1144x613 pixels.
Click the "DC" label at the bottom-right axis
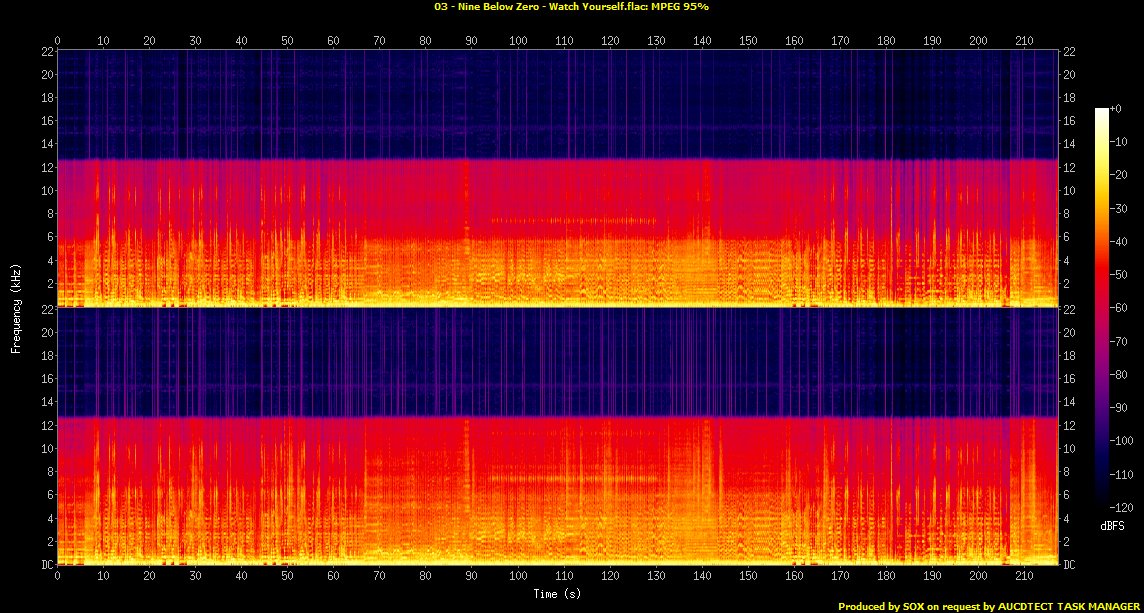pyautogui.click(x=1071, y=565)
